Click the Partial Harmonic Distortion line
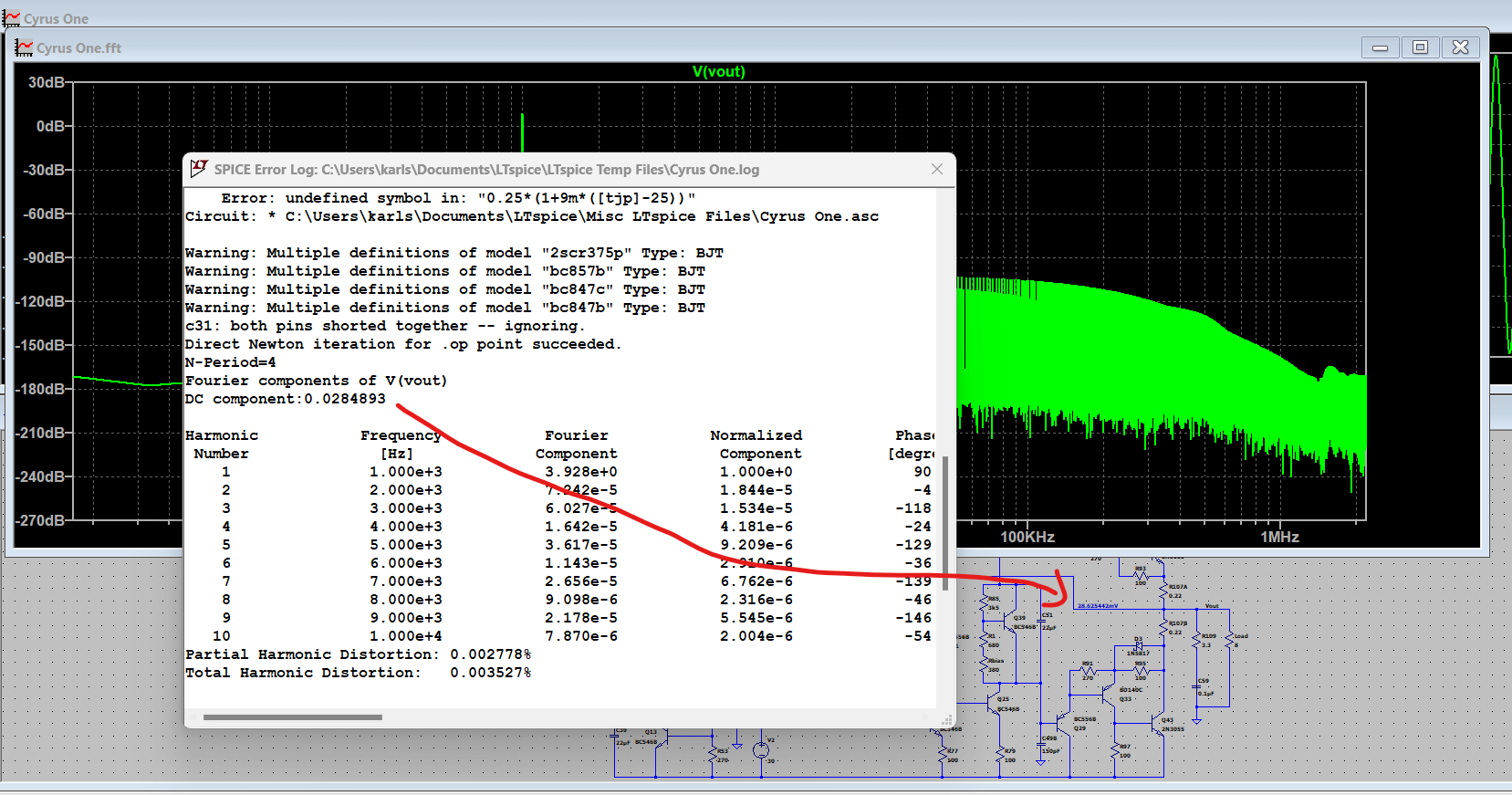 (358, 654)
